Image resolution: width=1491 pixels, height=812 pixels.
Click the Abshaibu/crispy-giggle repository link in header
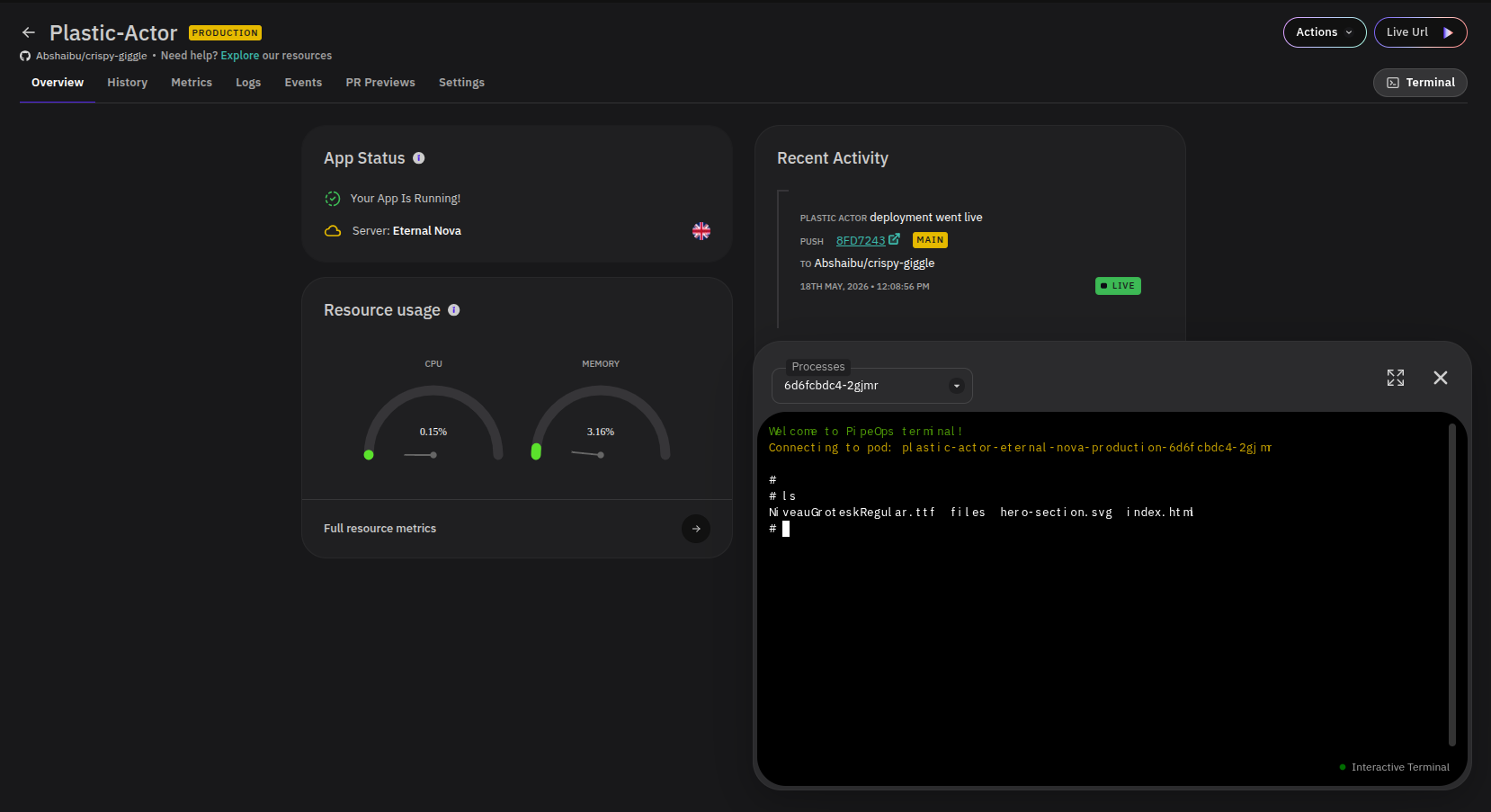[x=91, y=56]
